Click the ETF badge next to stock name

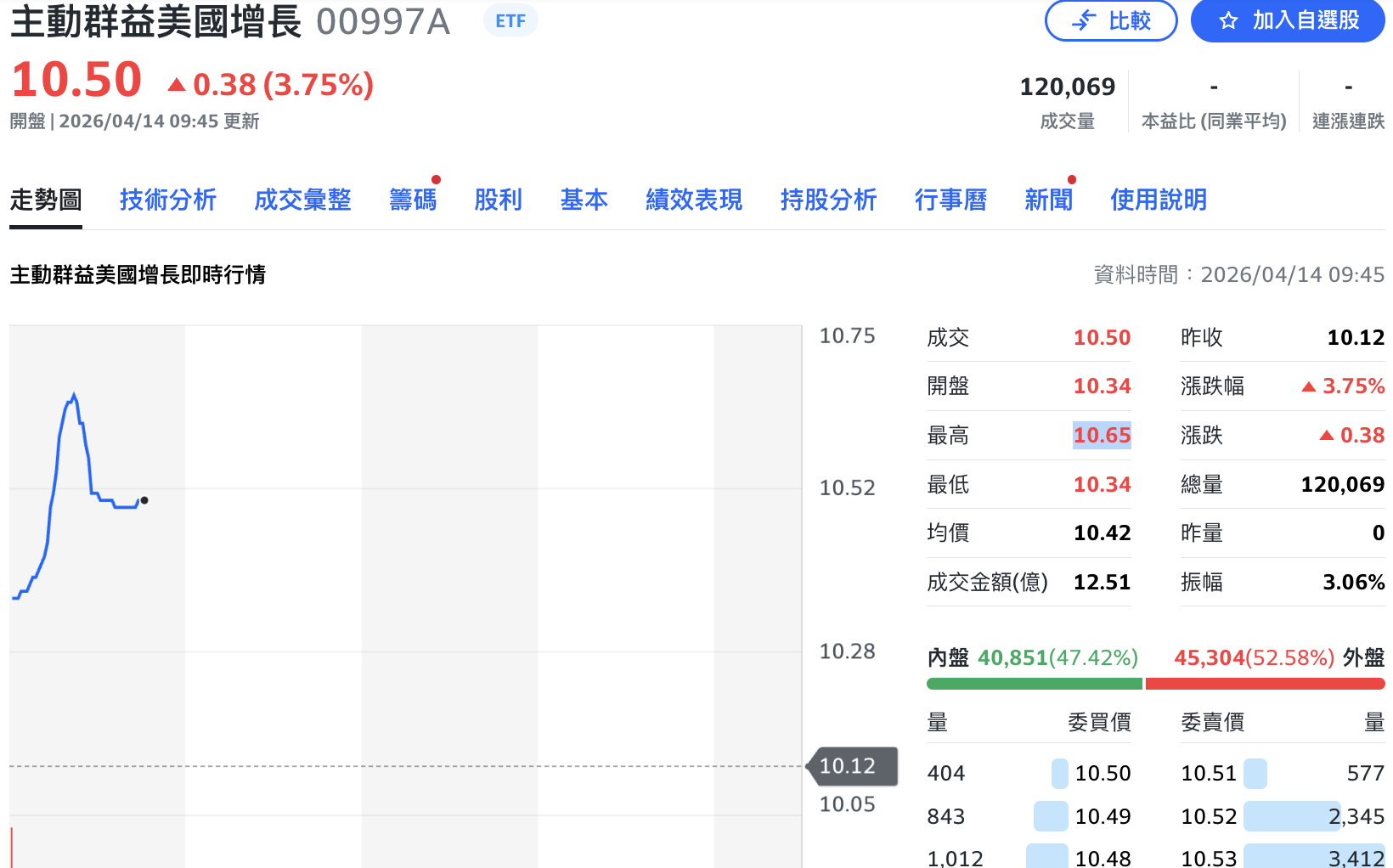click(x=510, y=20)
